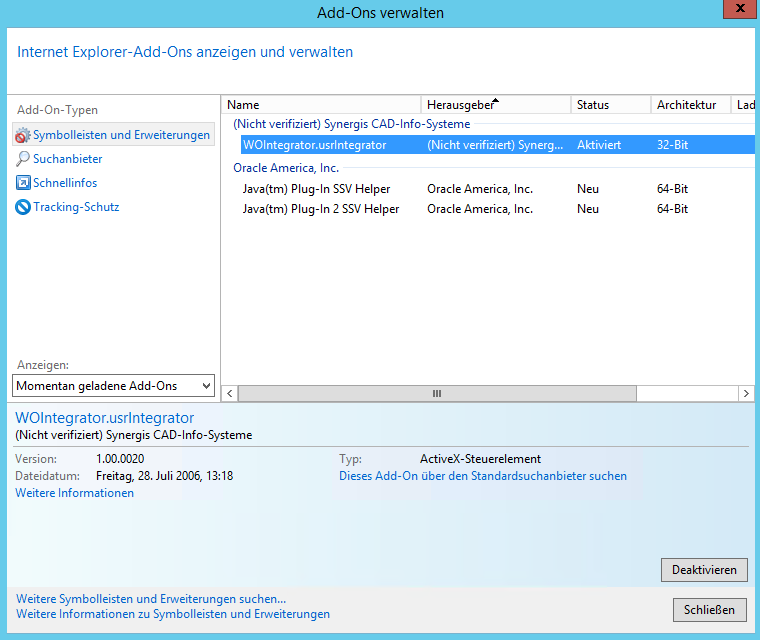The width and height of the screenshot is (760, 640).
Task: Select the WOIntegrator.usrIntegrator row
Action: (498, 145)
